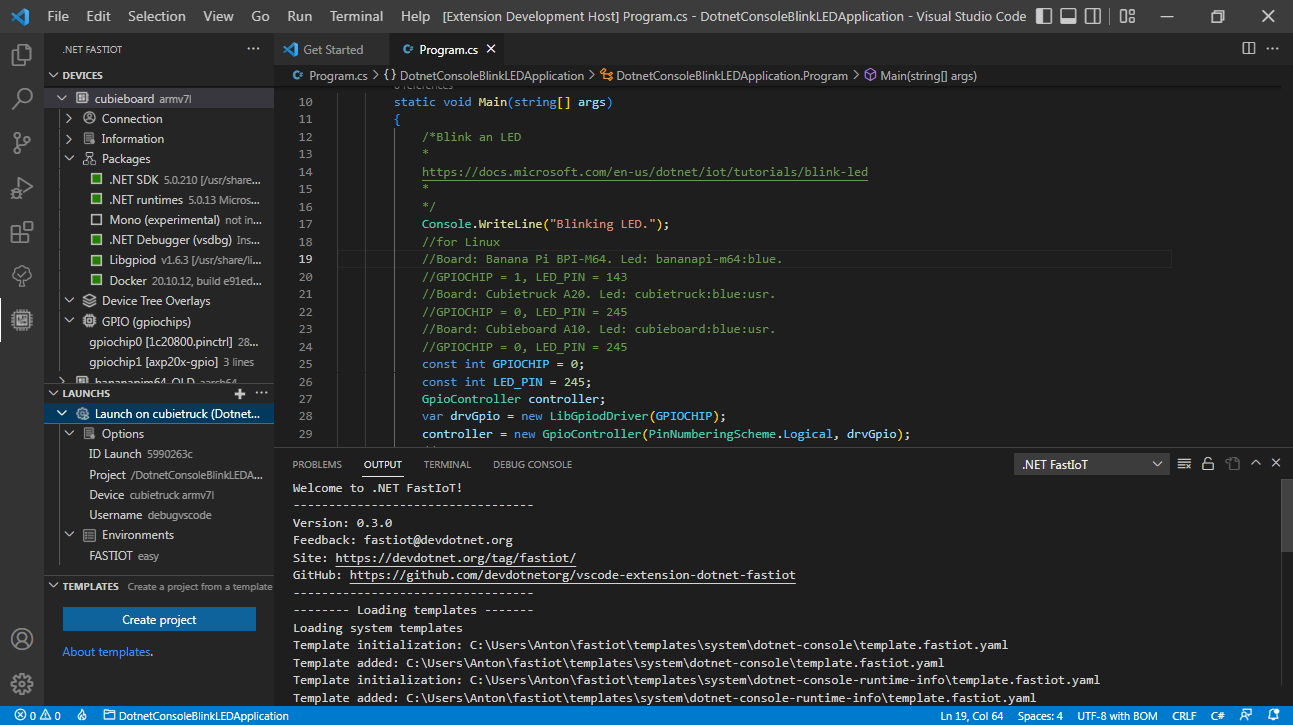The image size is (1293, 725).
Task: Split the editor to the right
Action: pos(1248,48)
